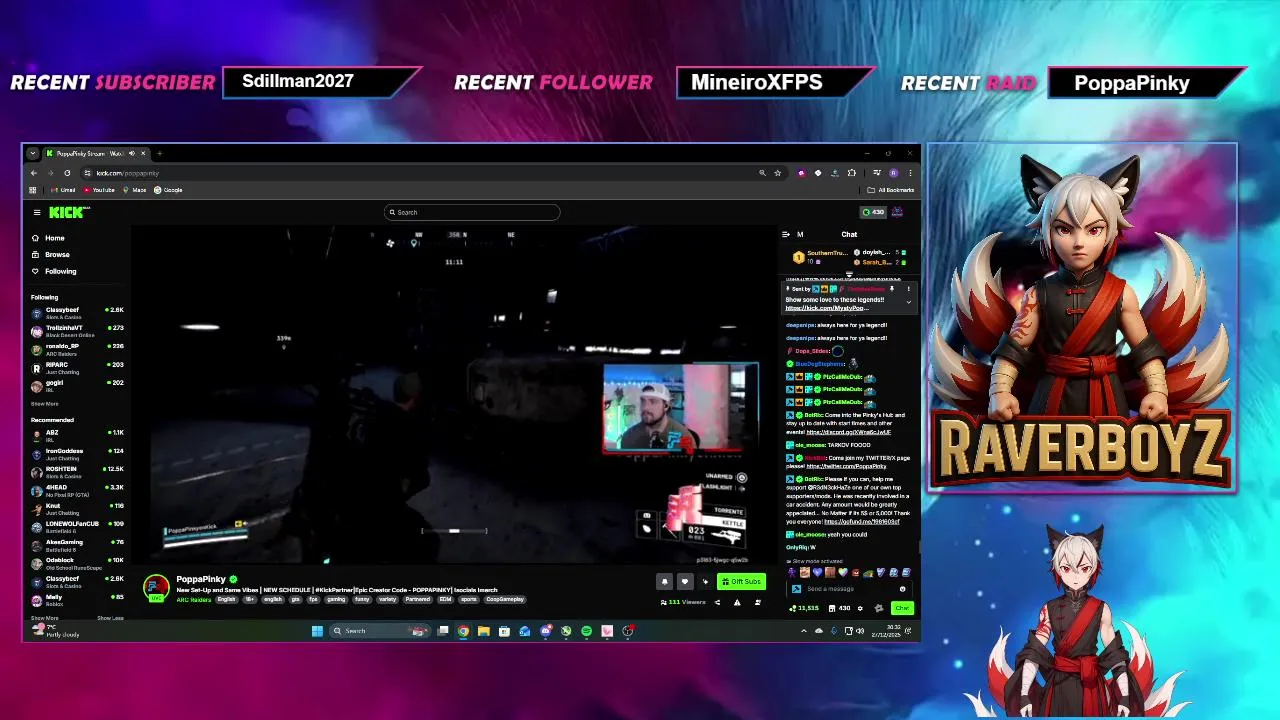This screenshot has height=720, width=1280.
Task: Open the Chrome apps grid shortcut
Action: click(x=33, y=190)
